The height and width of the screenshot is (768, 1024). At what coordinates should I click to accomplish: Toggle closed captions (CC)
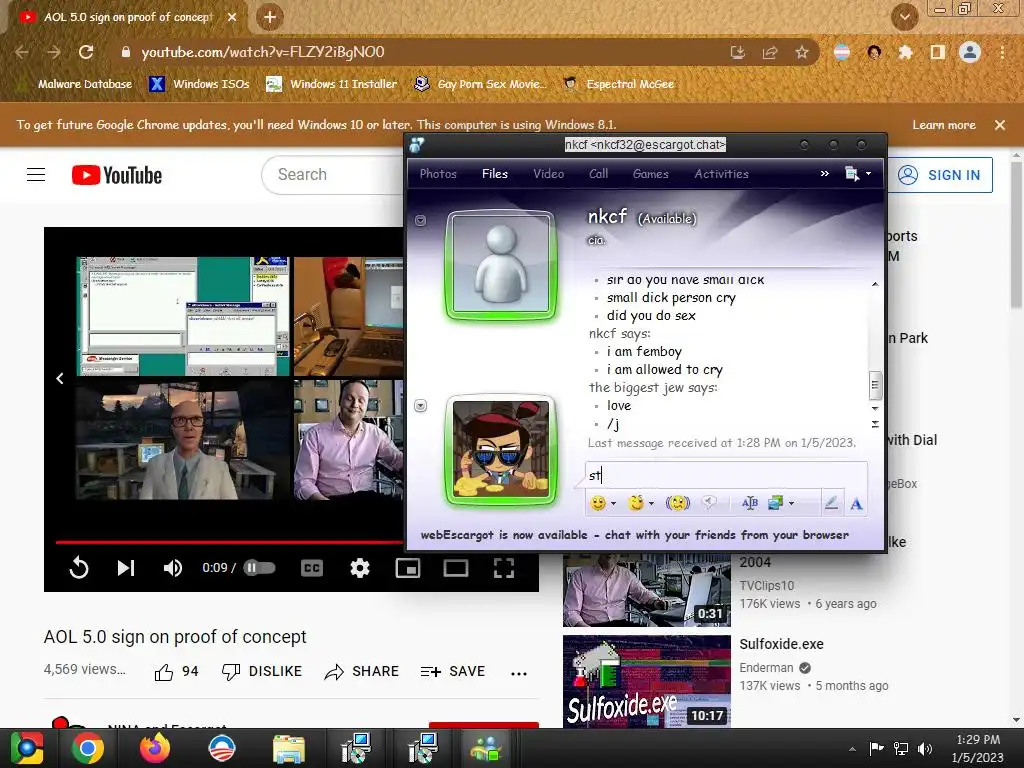(312, 568)
